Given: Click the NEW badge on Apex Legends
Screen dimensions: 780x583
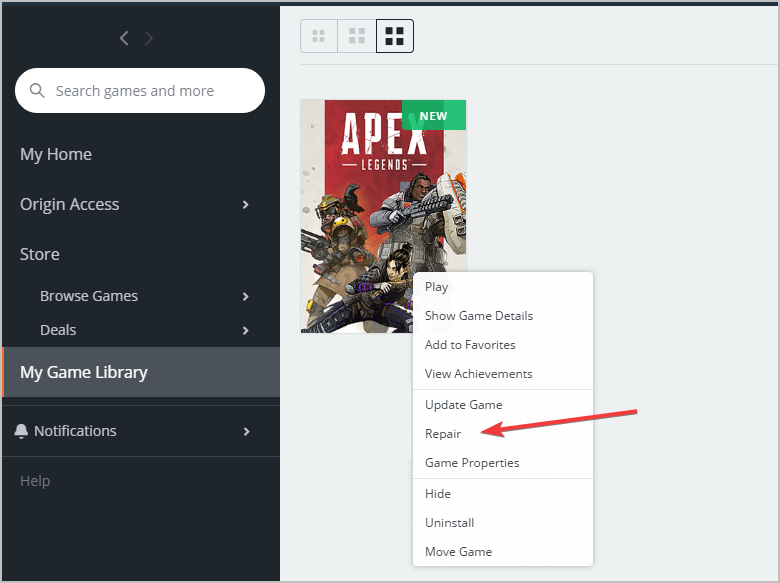Looking at the screenshot, I should (434, 115).
